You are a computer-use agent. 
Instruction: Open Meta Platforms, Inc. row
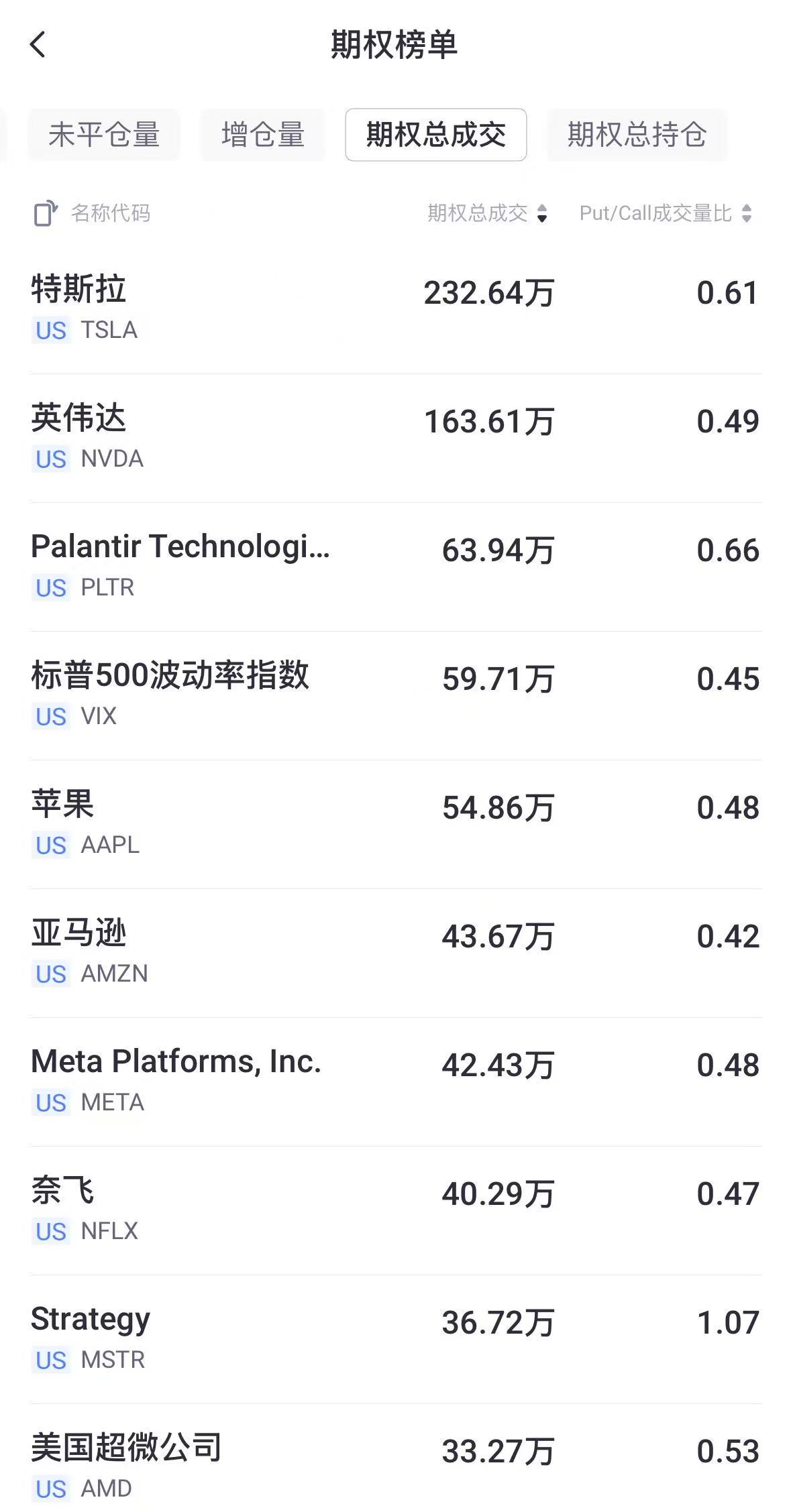395,1082
